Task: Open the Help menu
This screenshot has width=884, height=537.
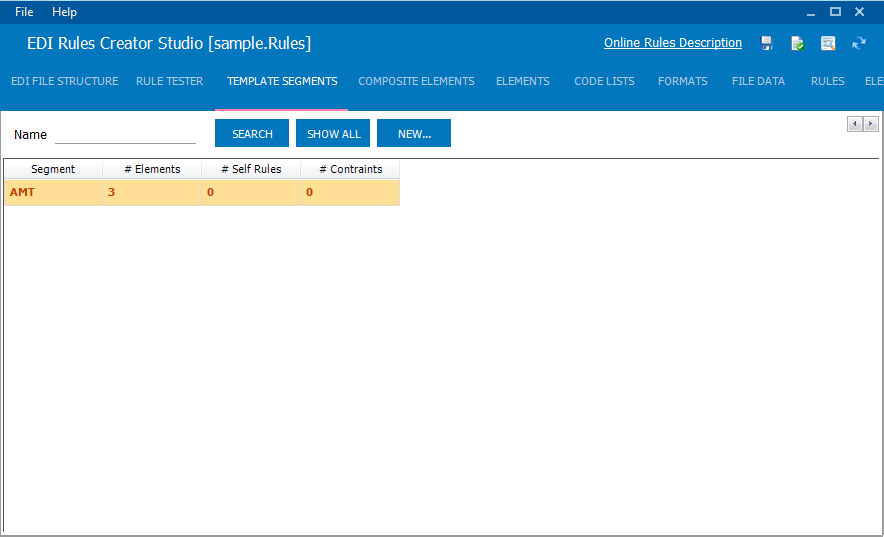Action: [64, 12]
